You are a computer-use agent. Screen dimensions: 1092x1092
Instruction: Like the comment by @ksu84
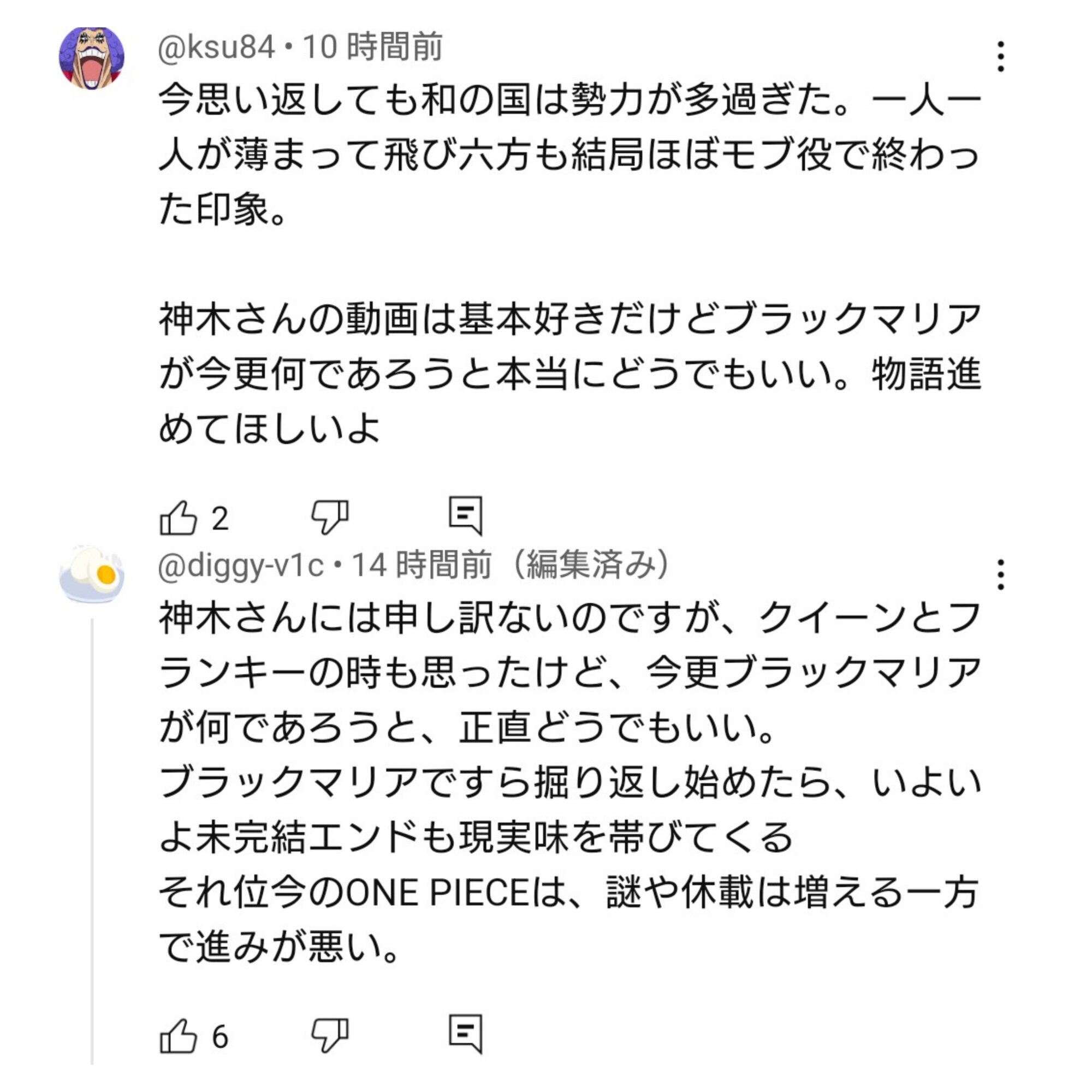tap(178, 518)
